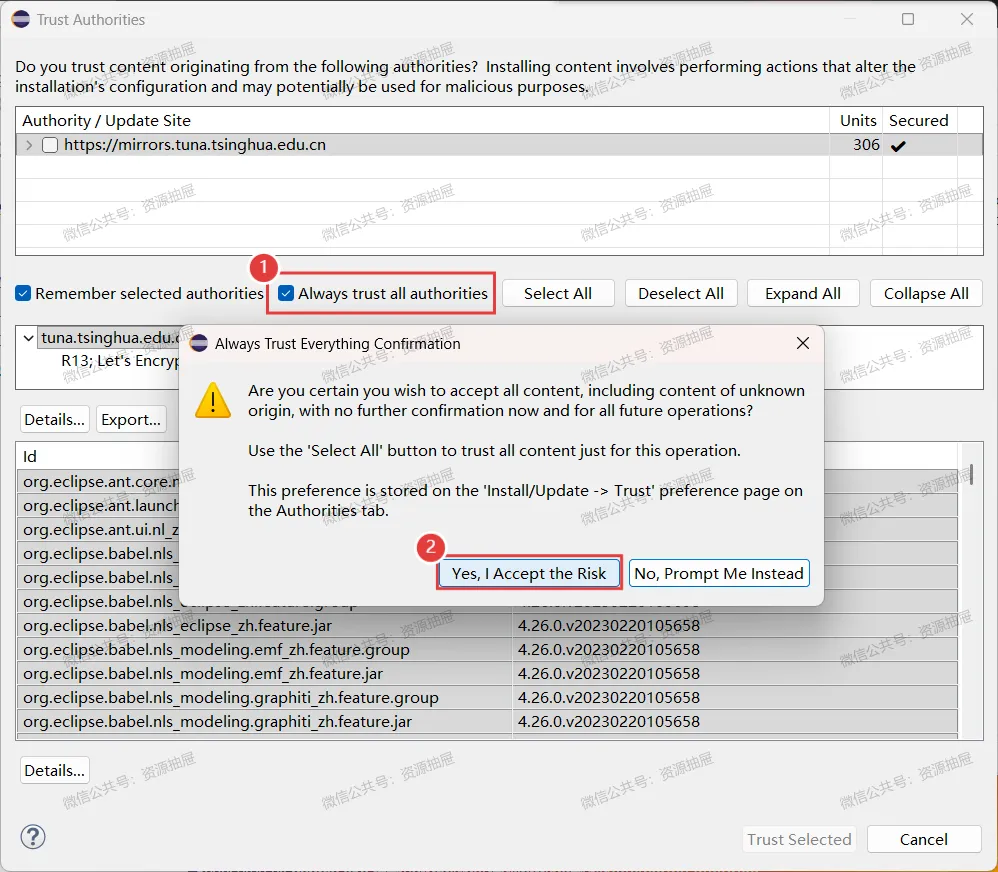Click the Deselect All button

[681, 293]
